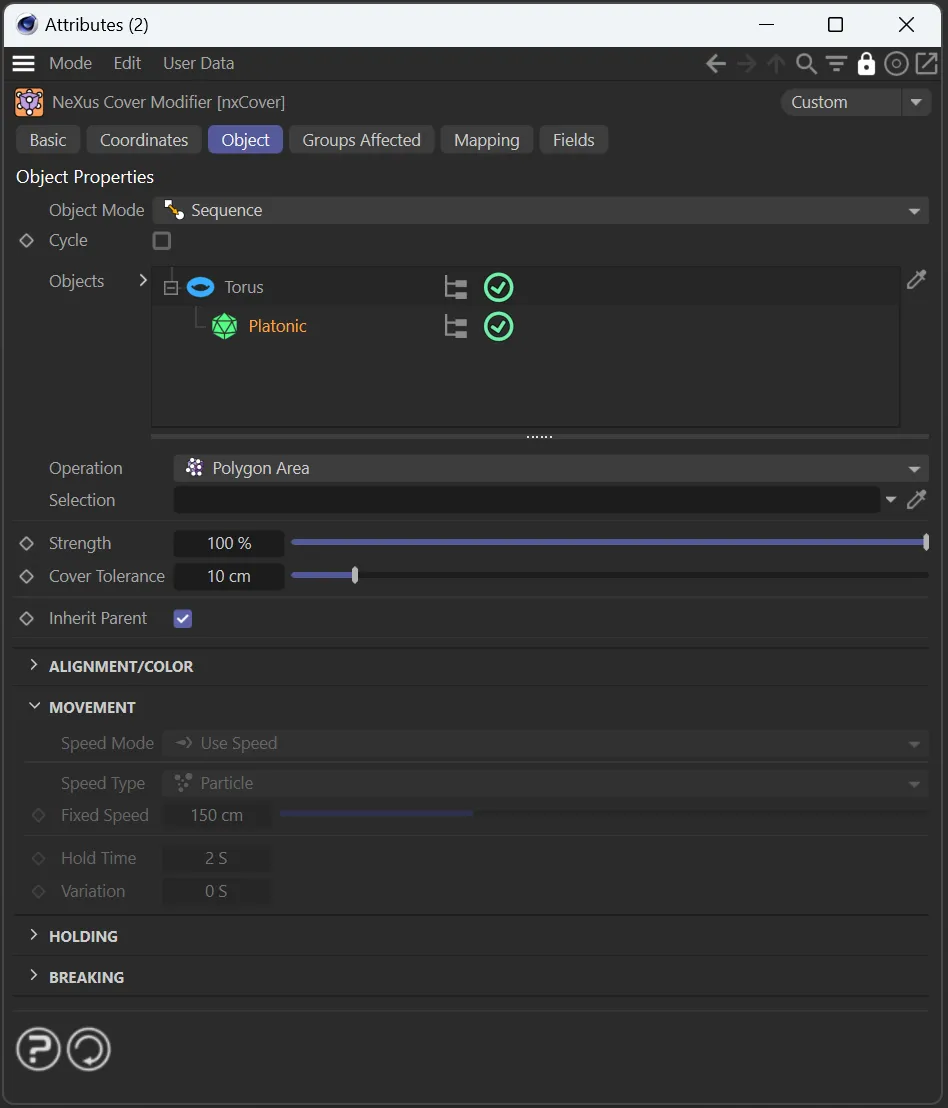Open the Operation Polygon Area dropdown

[x=550, y=469]
